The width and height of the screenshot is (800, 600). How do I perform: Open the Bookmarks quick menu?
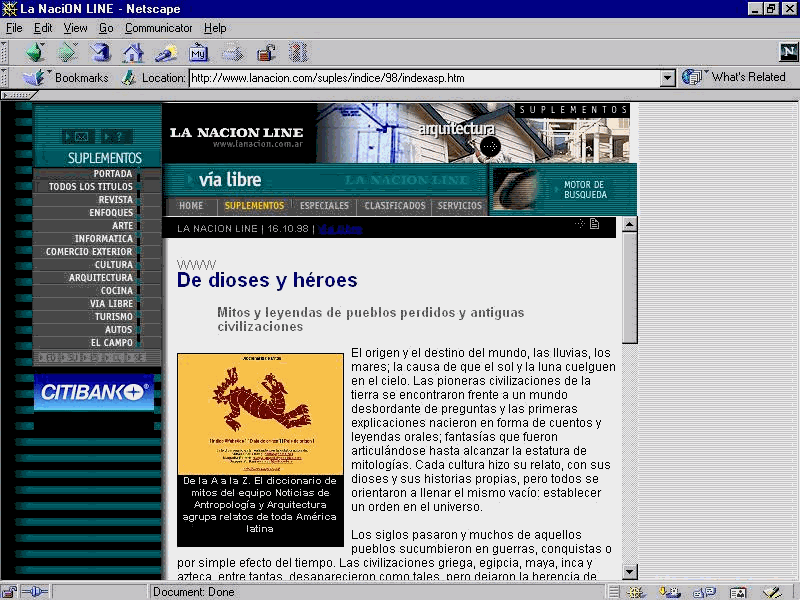click(x=66, y=78)
